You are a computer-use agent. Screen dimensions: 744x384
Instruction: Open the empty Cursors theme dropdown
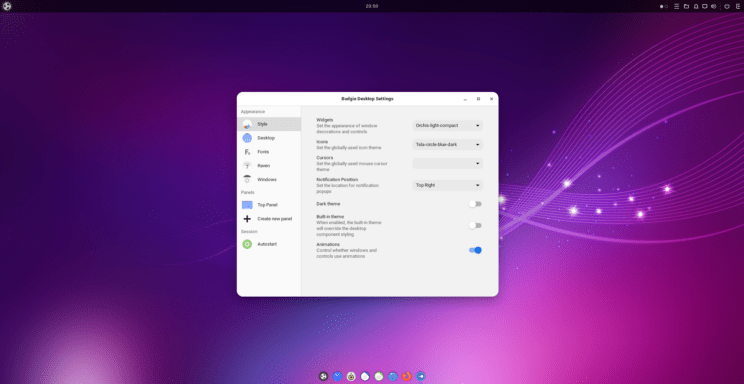click(x=447, y=163)
